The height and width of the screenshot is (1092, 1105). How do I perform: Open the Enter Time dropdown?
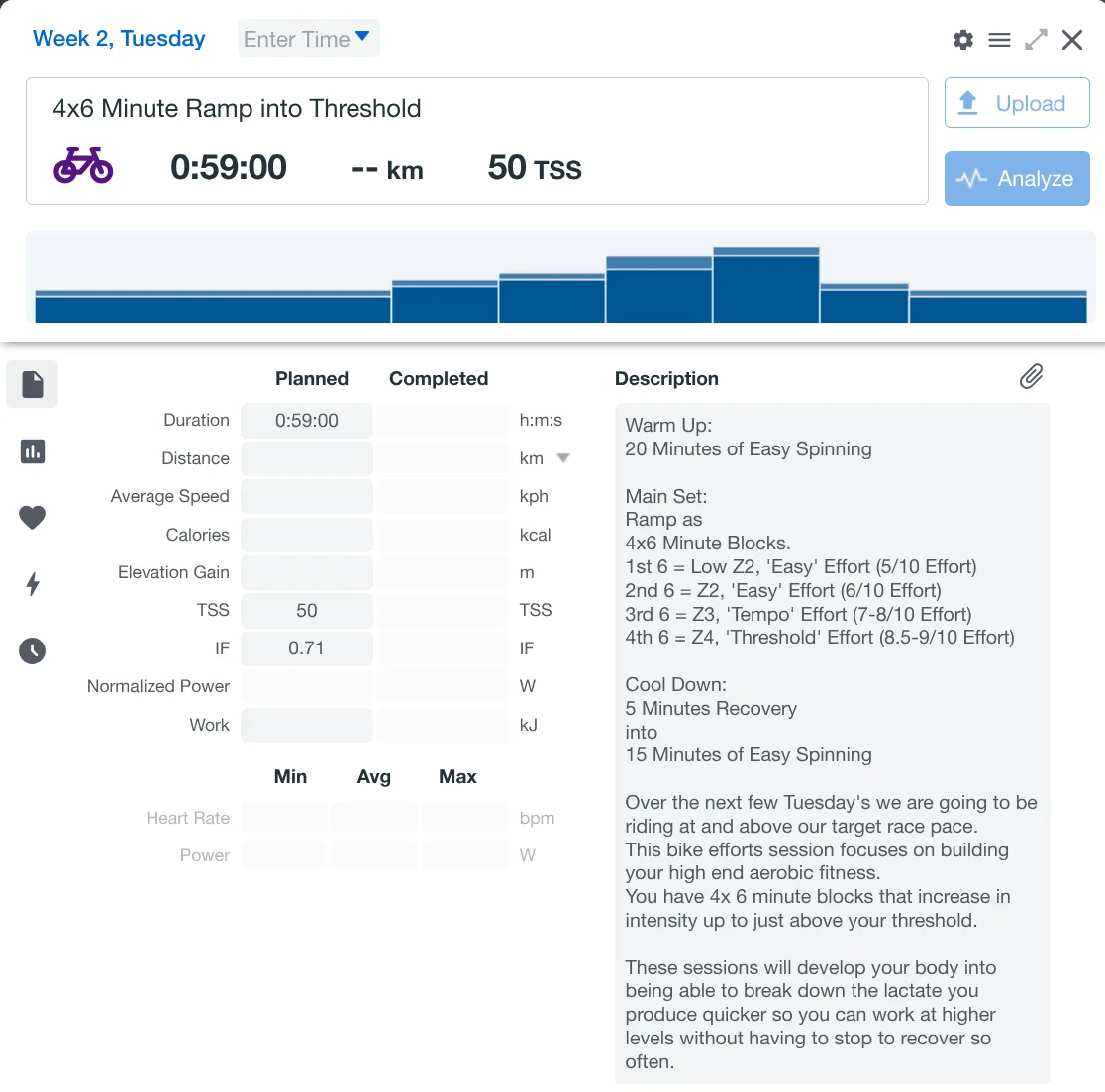pyautogui.click(x=308, y=39)
